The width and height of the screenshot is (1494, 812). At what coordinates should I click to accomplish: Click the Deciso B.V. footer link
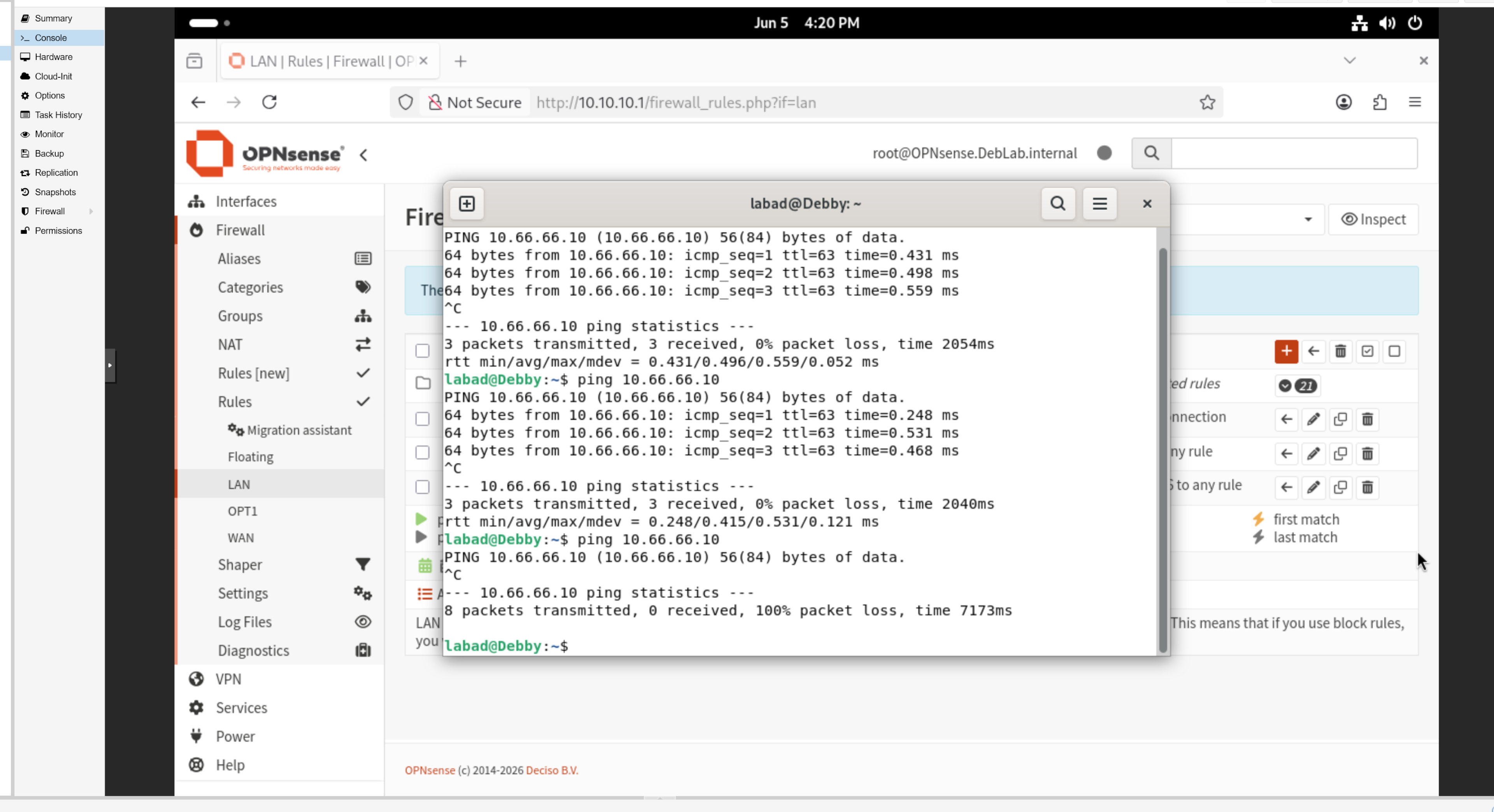click(x=552, y=770)
